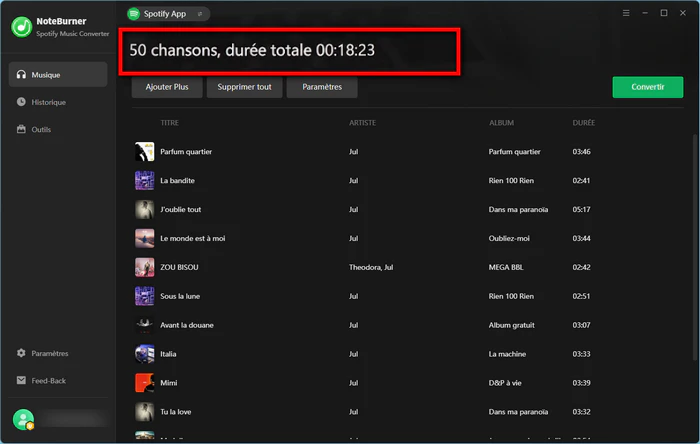Click the swap source icon beside Spotify App
The image size is (700, 444).
200,14
